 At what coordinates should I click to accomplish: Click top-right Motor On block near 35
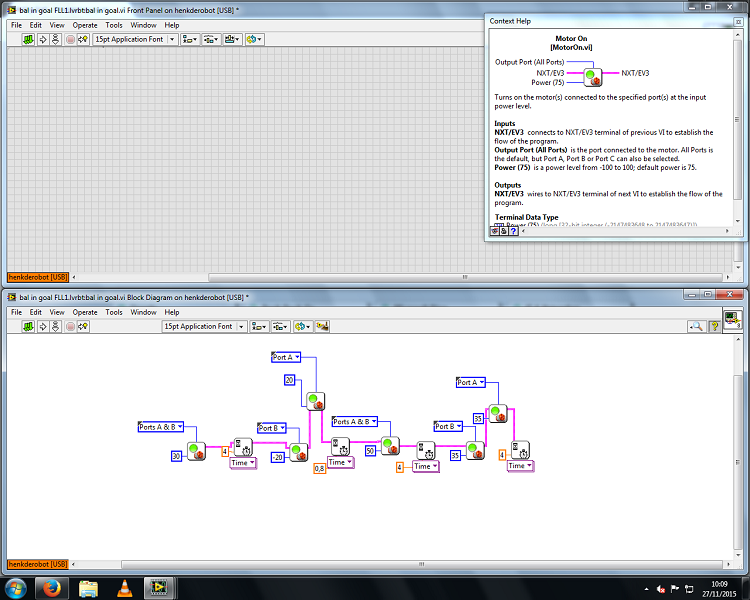tap(498, 414)
